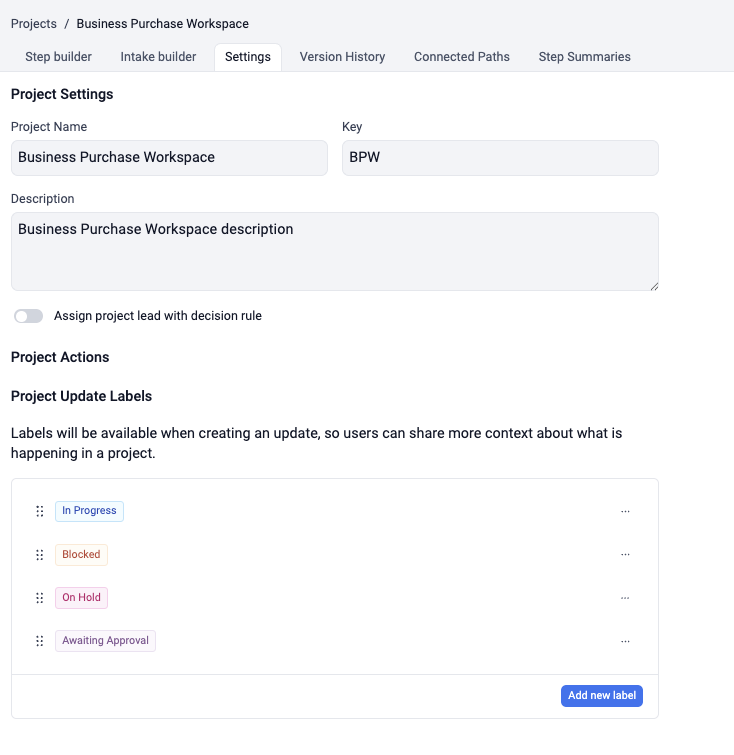
Task: Open ellipsis menu for Awaiting Approval label
Action: click(x=625, y=641)
